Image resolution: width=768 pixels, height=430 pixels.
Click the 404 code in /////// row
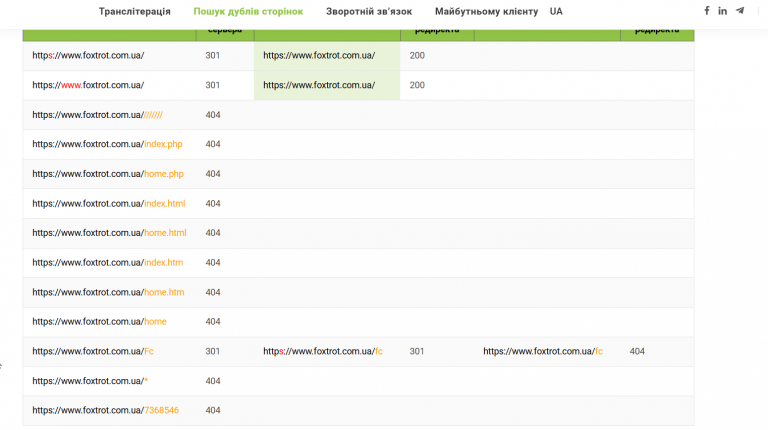coord(213,115)
